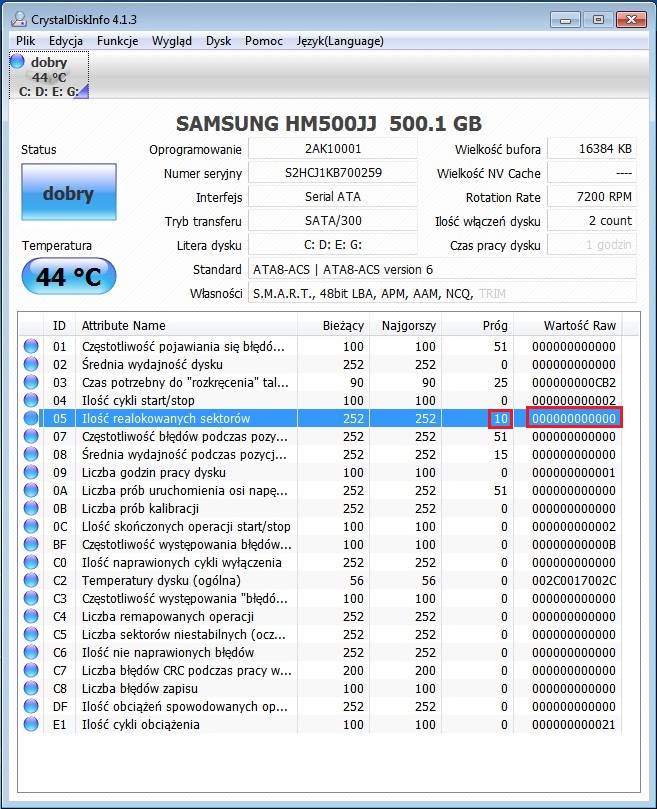
Task: Click status orb for attribute C3
Action: pyautogui.click(x=31, y=598)
